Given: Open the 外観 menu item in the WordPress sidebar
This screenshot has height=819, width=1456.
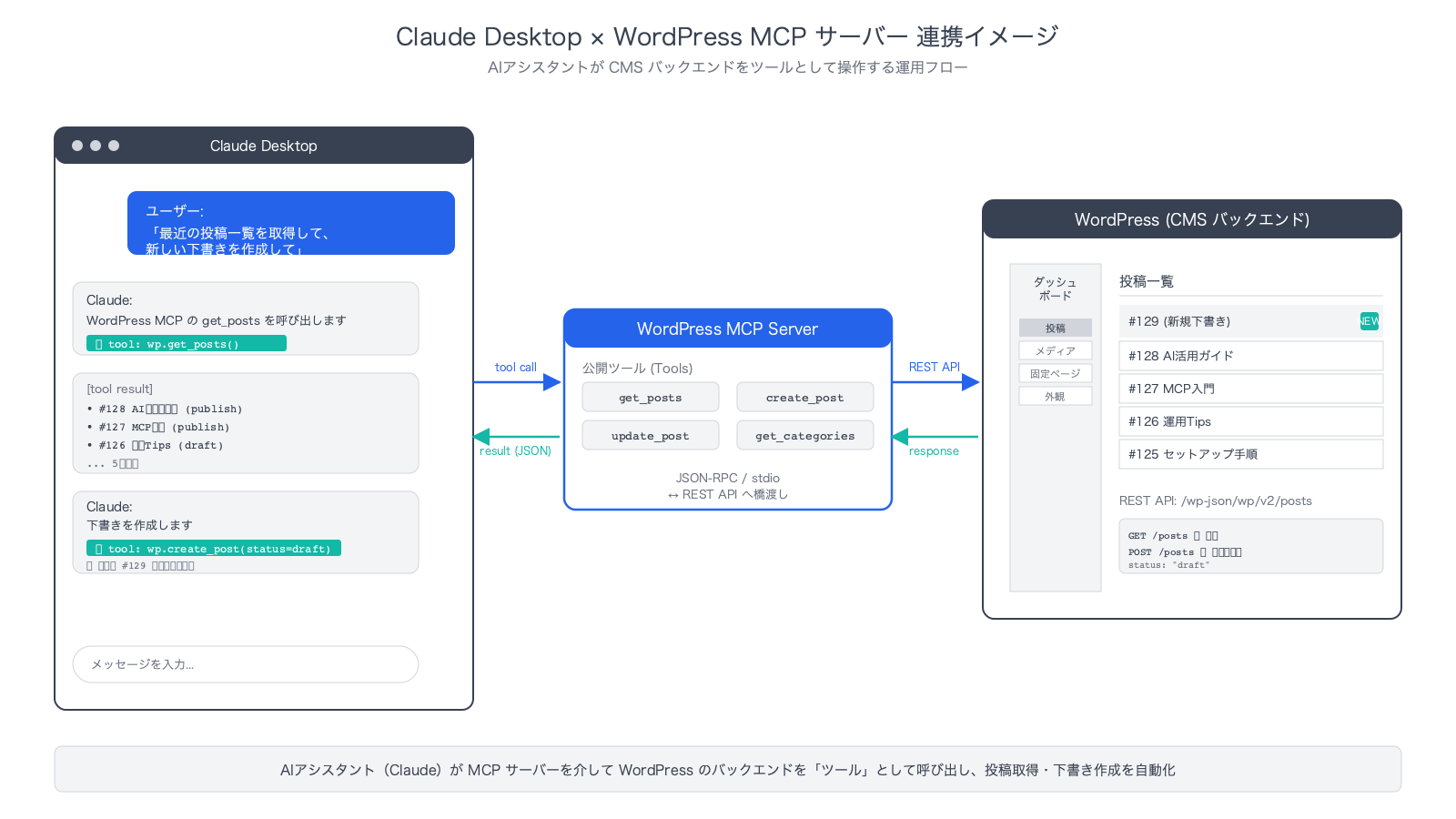Looking at the screenshot, I should tap(1056, 396).
